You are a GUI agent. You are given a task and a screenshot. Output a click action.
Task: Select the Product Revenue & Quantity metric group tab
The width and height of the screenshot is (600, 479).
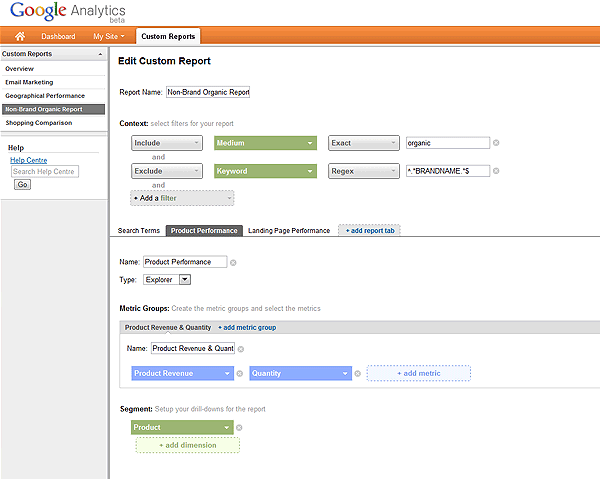[x=168, y=327]
